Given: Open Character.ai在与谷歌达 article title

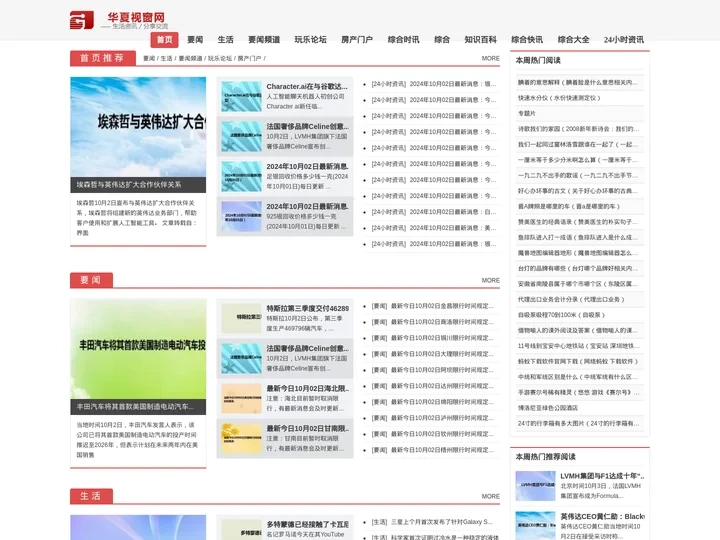Looking at the screenshot, I should point(307,86).
